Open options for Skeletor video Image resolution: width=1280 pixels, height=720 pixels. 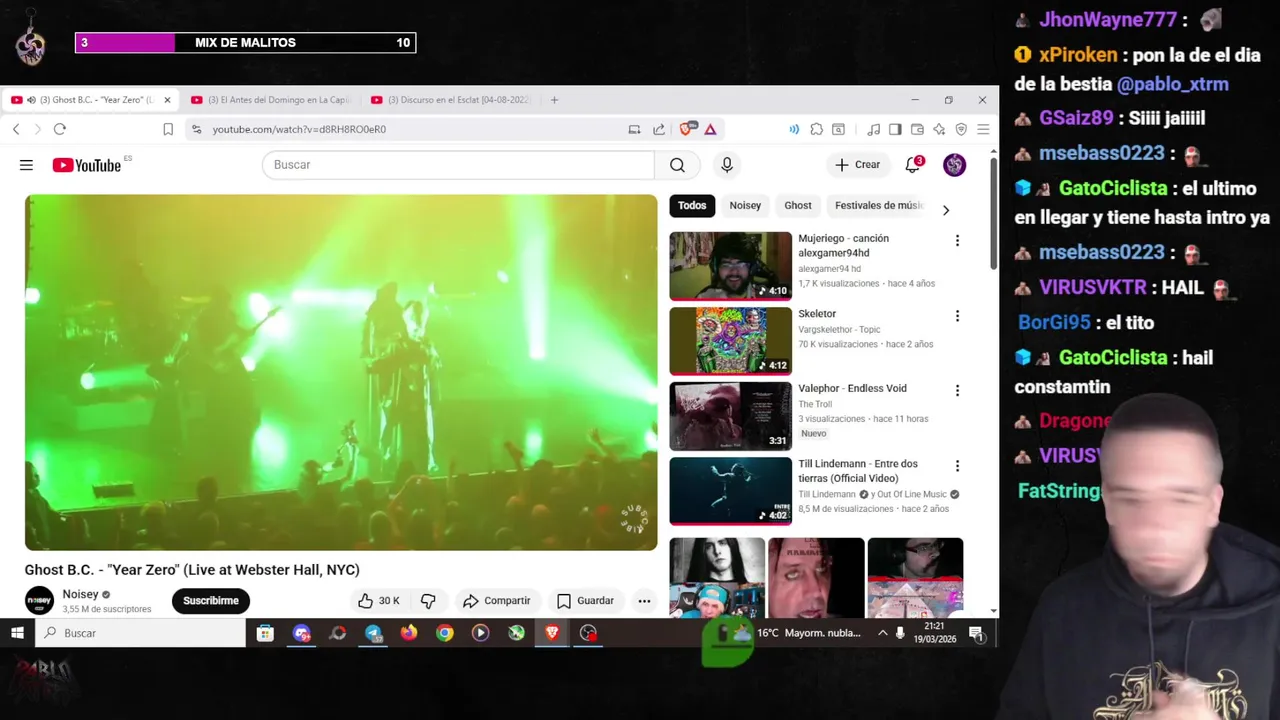click(x=957, y=315)
